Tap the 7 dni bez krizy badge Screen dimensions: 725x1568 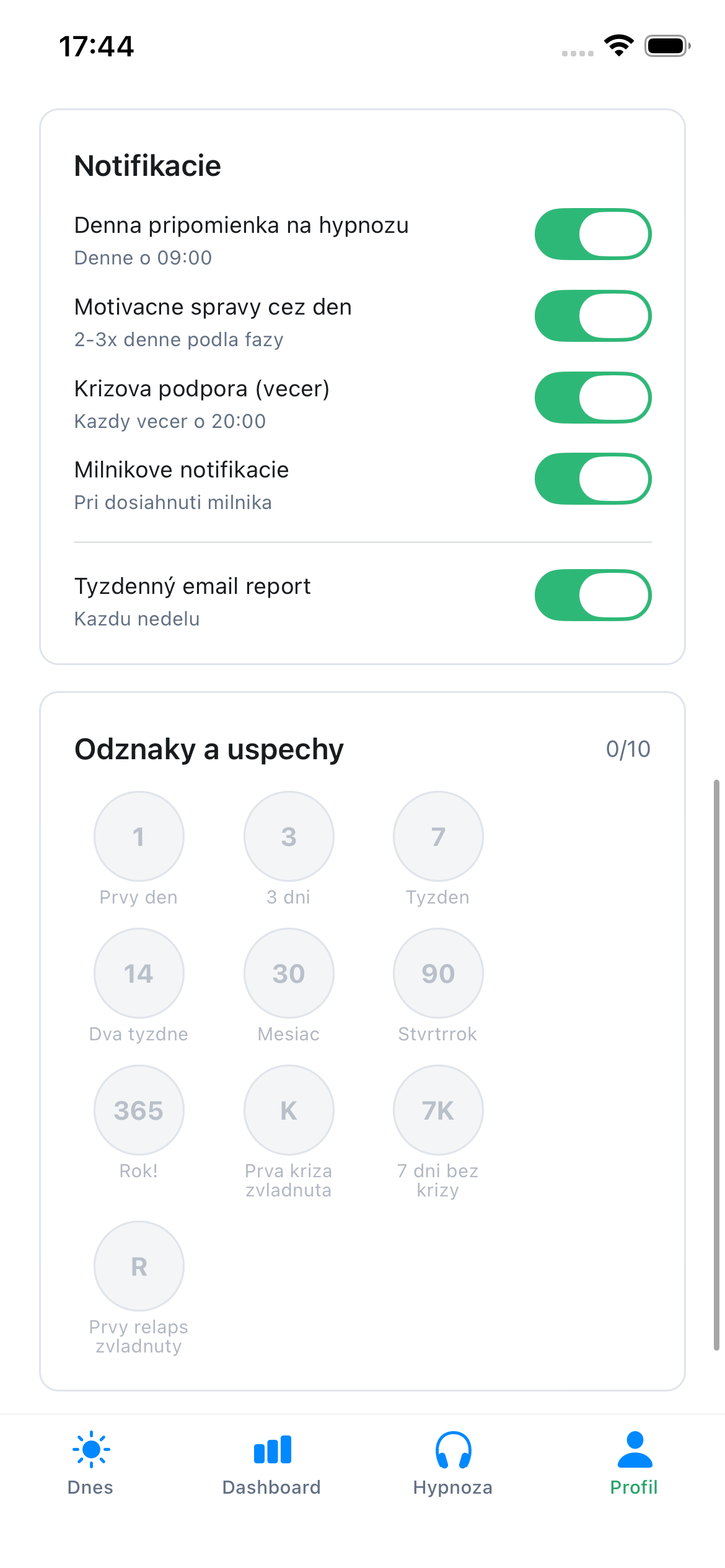[438, 1110]
